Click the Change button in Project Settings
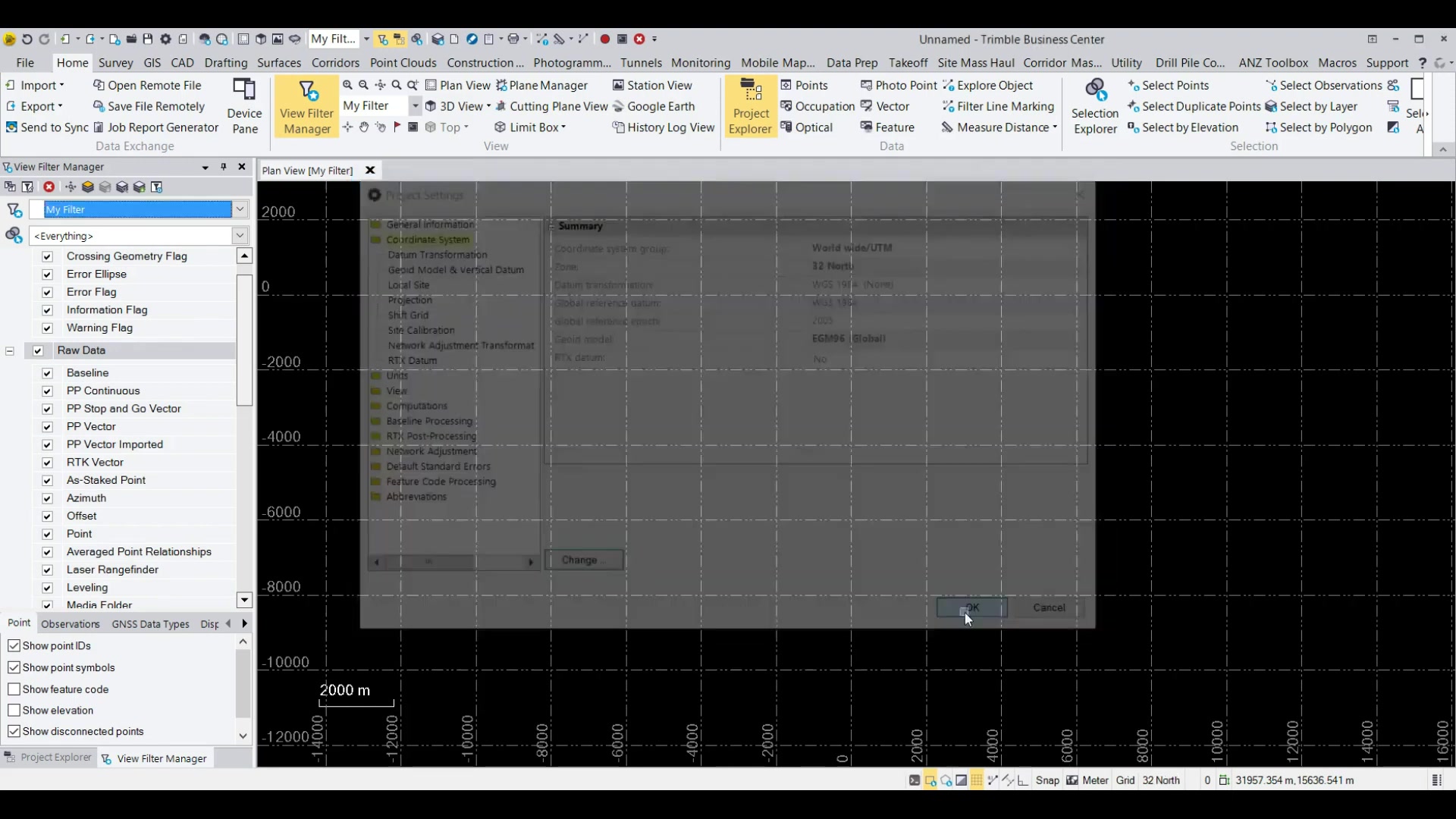The image size is (1456, 819). [x=584, y=560]
